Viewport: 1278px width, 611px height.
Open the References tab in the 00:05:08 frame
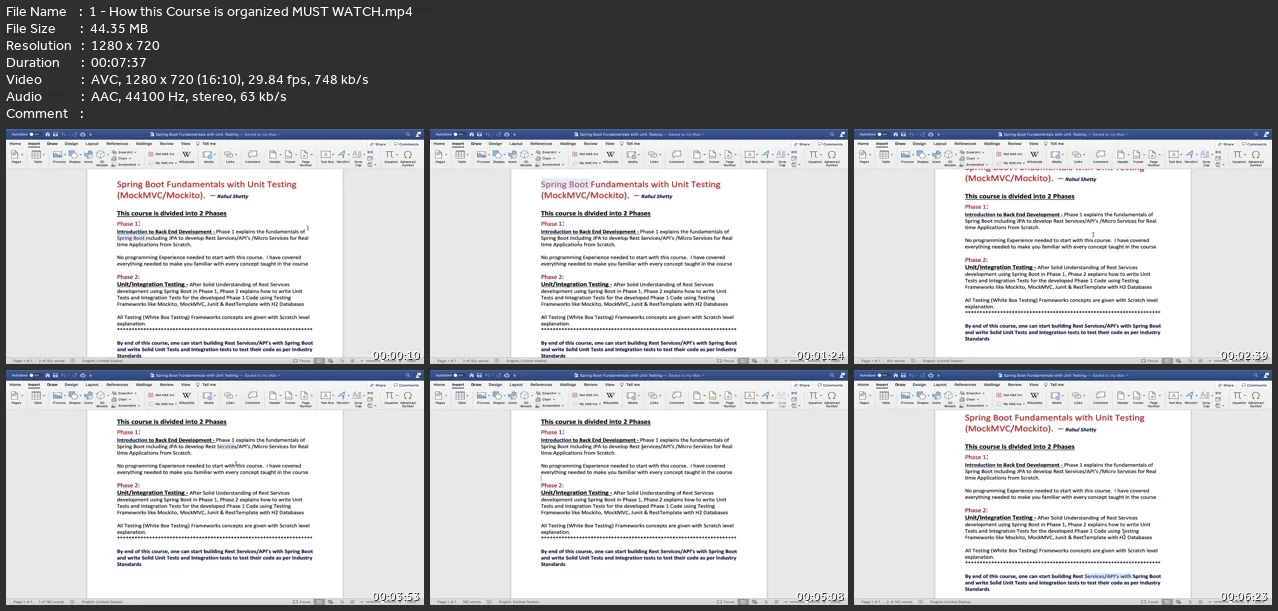pyautogui.click(x=540, y=385)
